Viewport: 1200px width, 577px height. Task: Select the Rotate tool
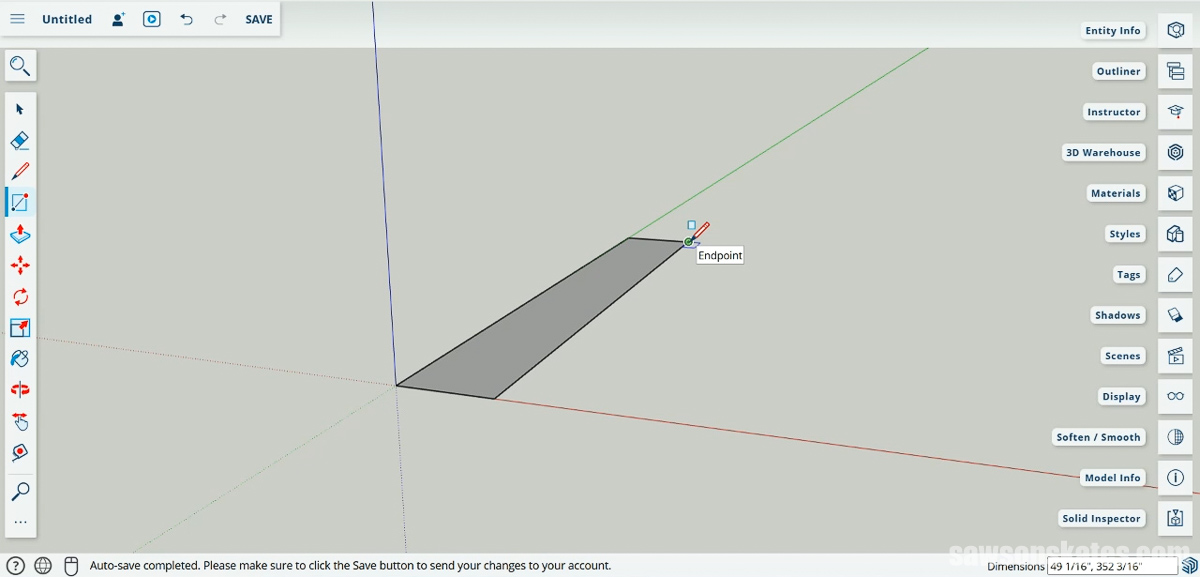click(20, 296)
